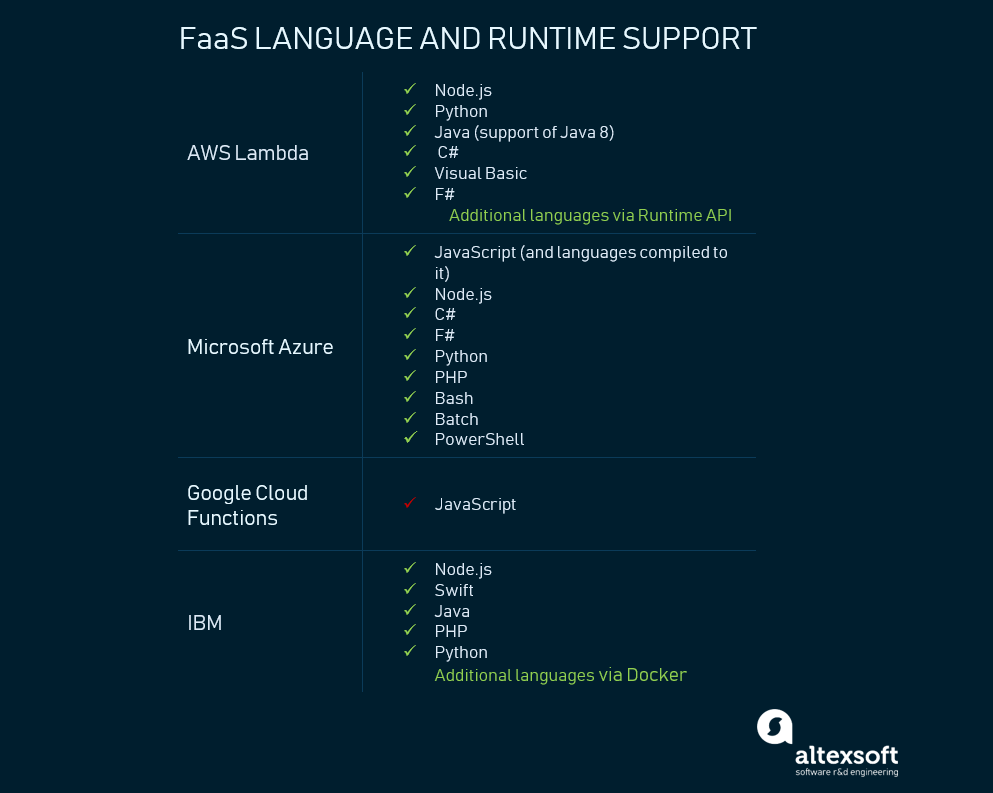Screen dimensions: 993x793
Task: Click 'F#' in the AWS Lambda list
Action: coord(445,194)
